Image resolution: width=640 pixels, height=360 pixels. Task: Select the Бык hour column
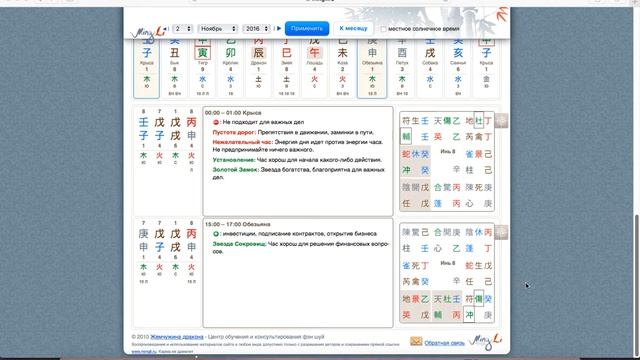point(175,69)
